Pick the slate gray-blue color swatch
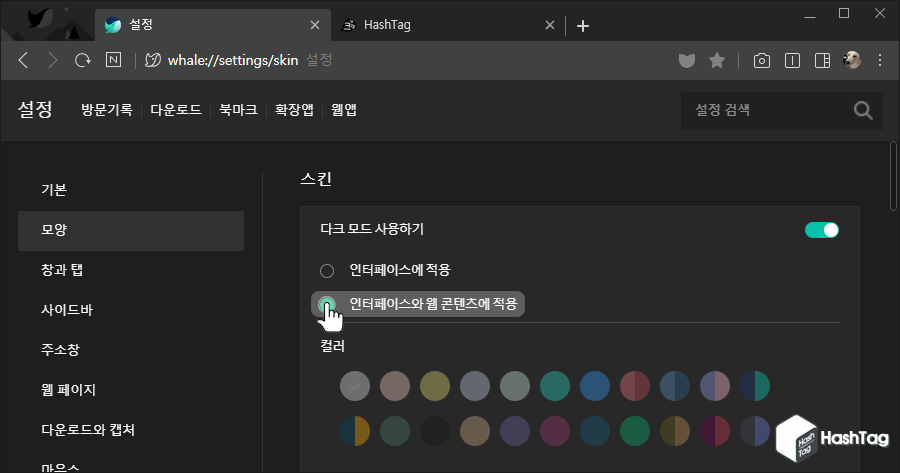 [475, 386]
